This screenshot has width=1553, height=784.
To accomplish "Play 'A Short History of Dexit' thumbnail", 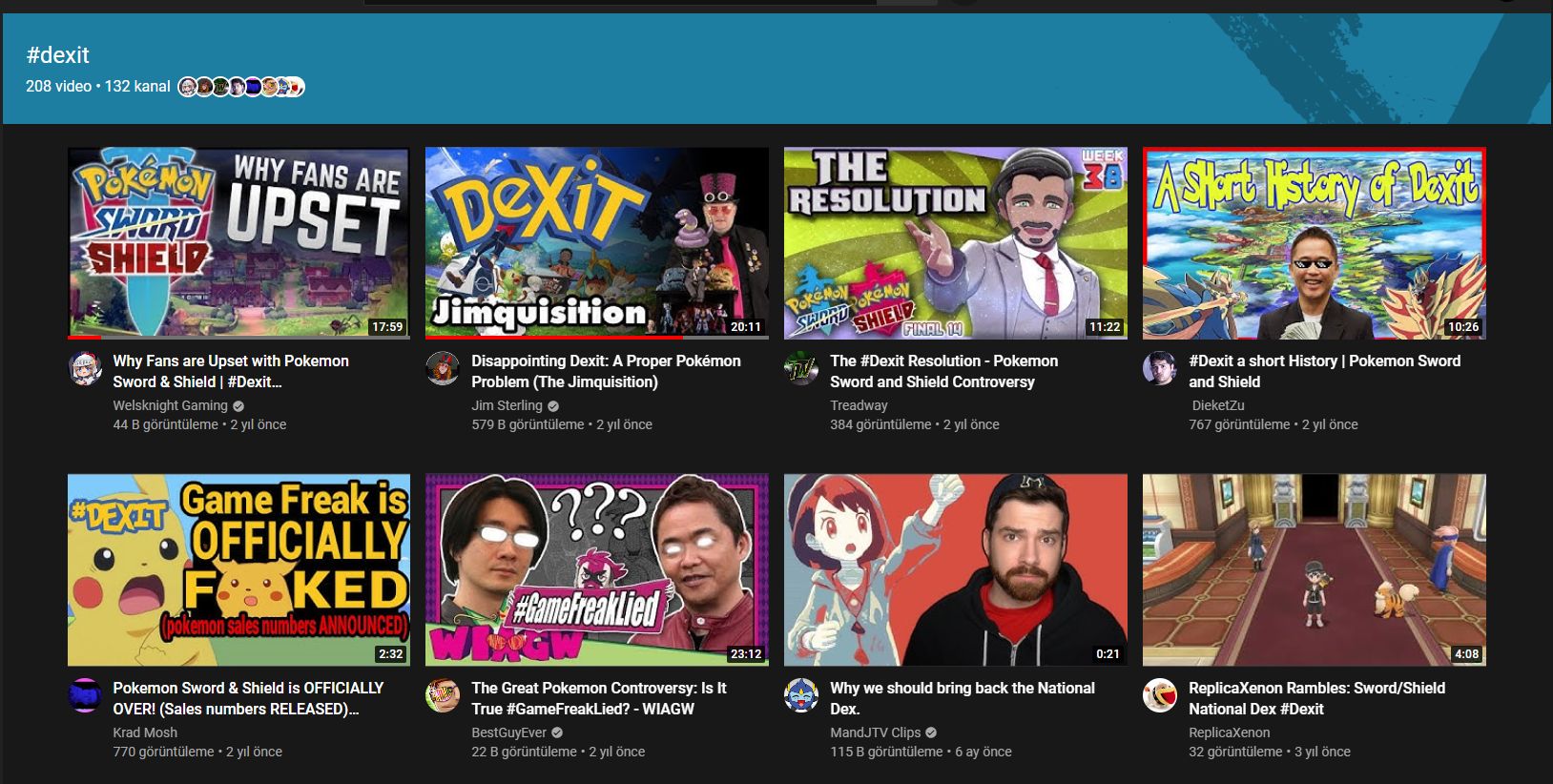I will (1315, 242).
